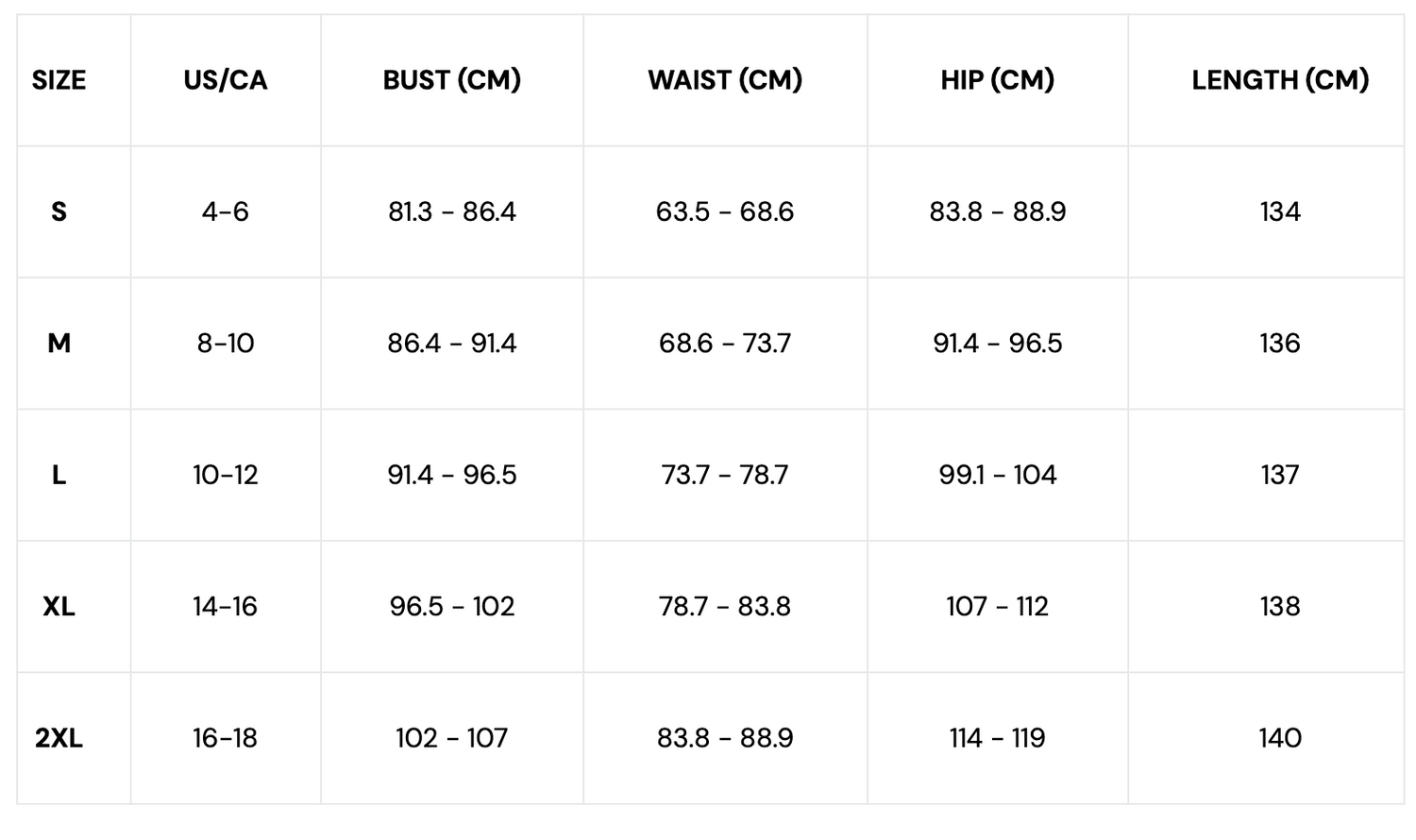This screenshot has height=840, width=1416.
Task: Select US/CA size 16-18 cell
Action: pos(226,738)
